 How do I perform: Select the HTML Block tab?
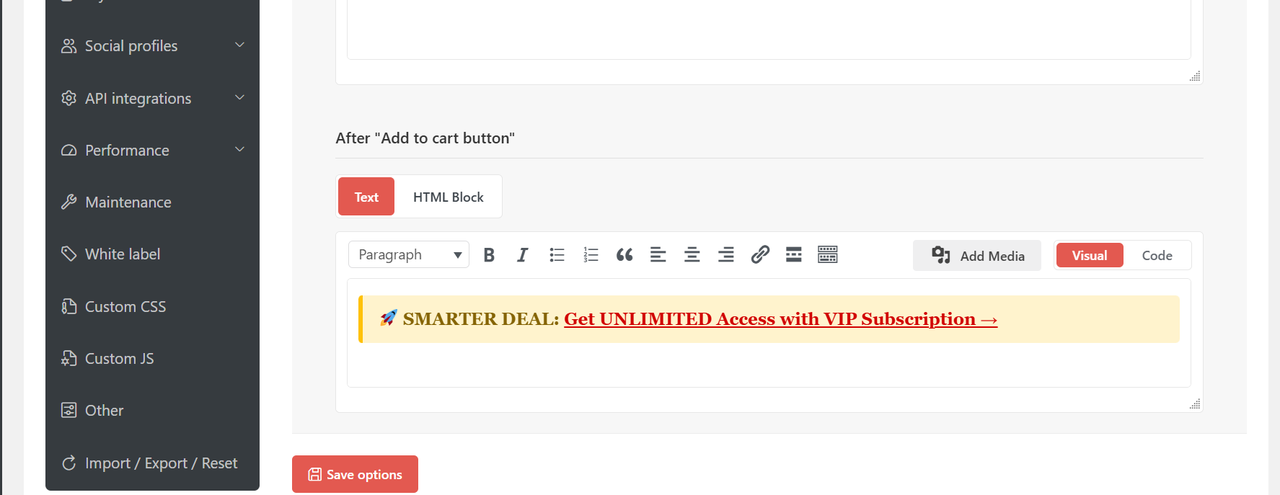coord(448,197)
